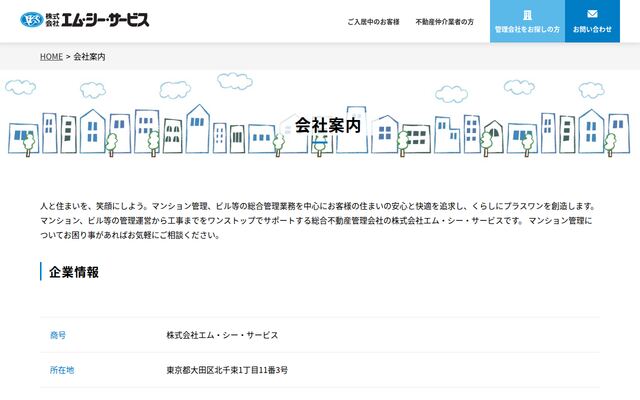The height and width of the screenshot is (400, 640).
Task: Click the 管理会社をお探しの方 button
Action: point(527,21)
